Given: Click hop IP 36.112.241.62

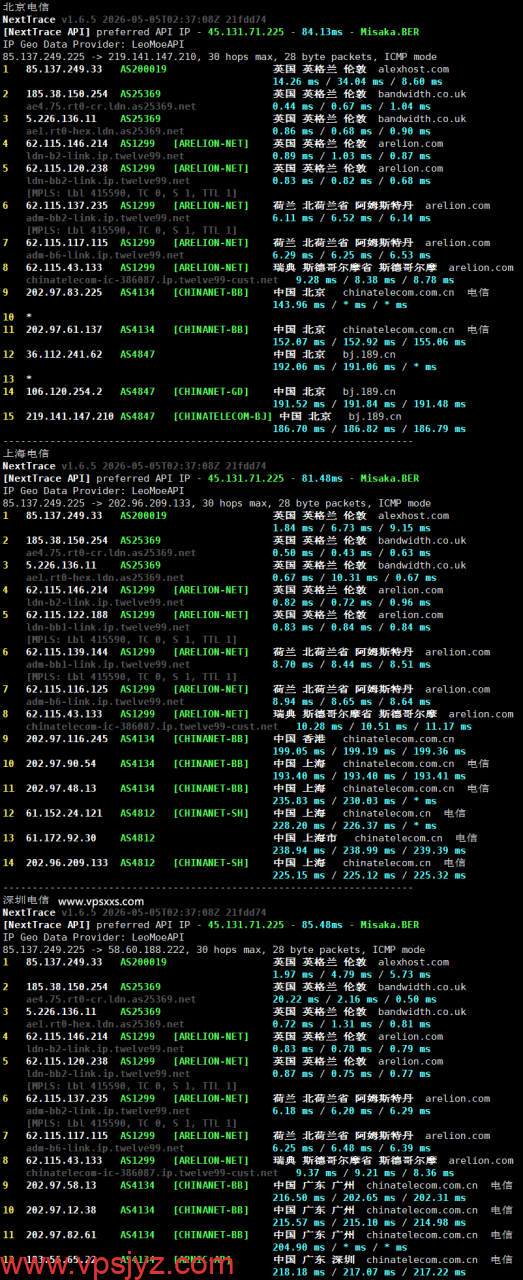Looking at the screenshot, I should pos(64,354).
